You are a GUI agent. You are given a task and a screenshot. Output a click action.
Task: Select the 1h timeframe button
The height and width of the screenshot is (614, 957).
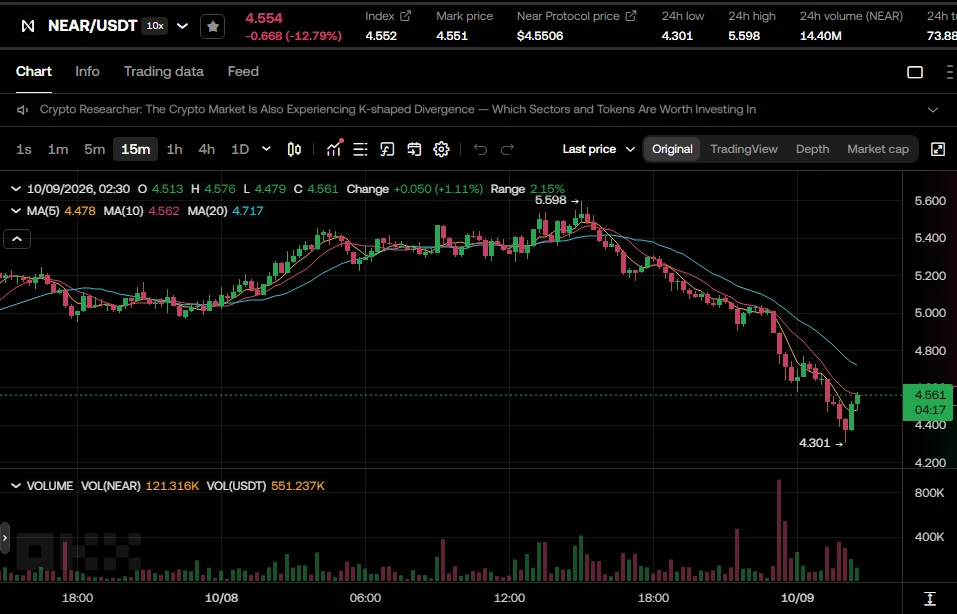(x=175, y=149)
